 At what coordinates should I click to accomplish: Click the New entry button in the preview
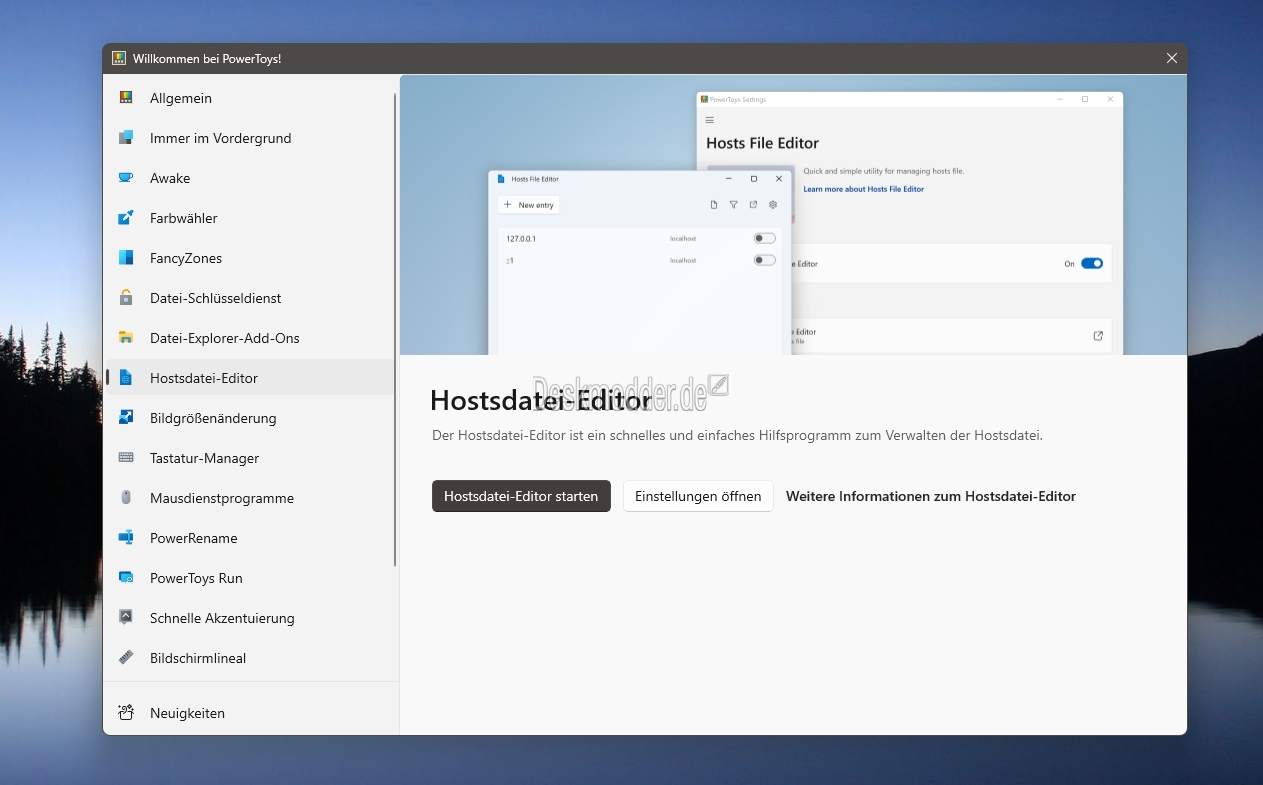[529, 205]
